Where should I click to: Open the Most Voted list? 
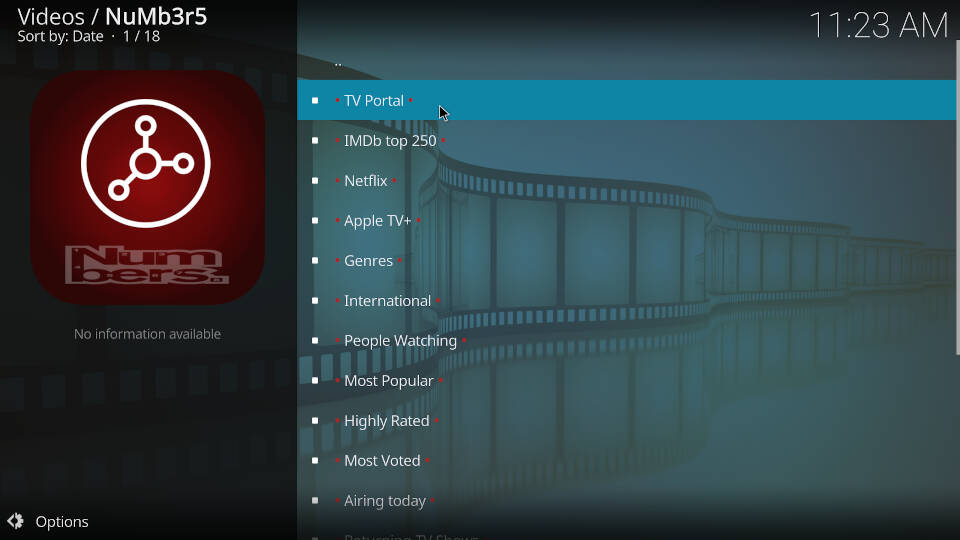pos(626,460)
